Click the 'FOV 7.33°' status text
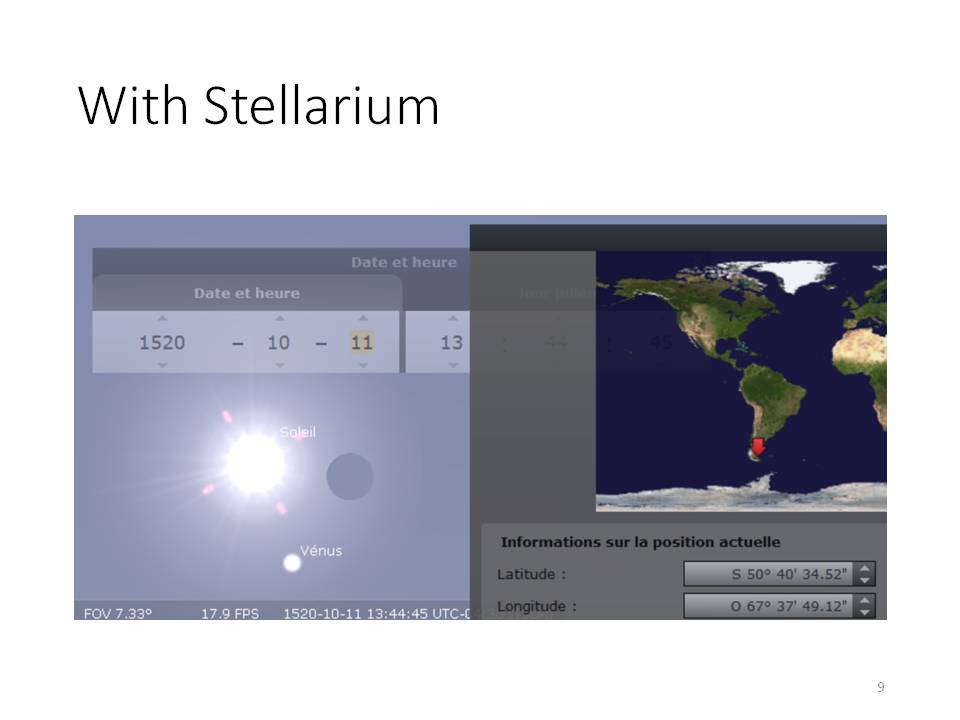The image size is (960, 720). coord(118,613)
